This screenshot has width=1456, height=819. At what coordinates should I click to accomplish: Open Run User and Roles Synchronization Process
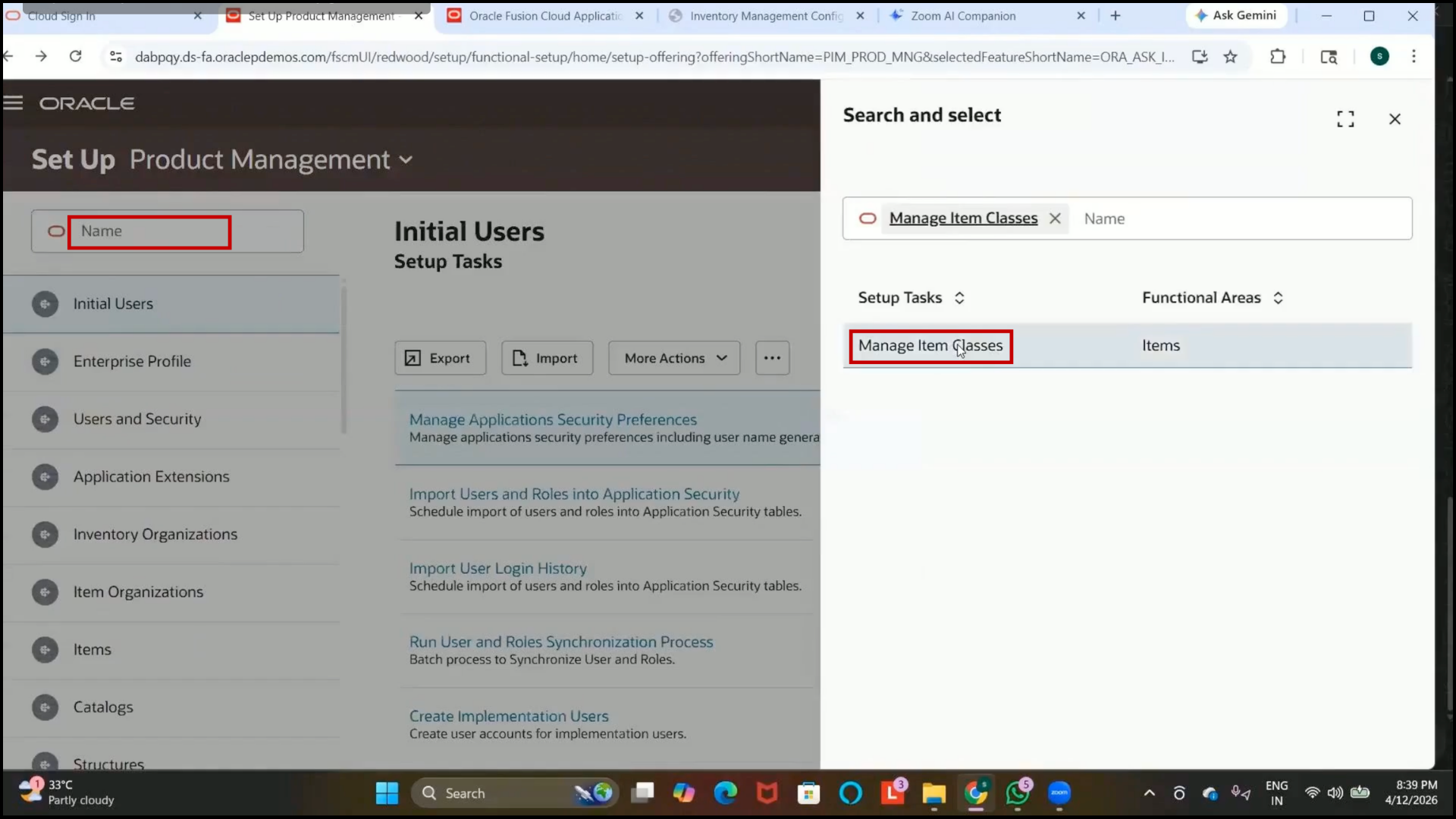click(561, 642)
